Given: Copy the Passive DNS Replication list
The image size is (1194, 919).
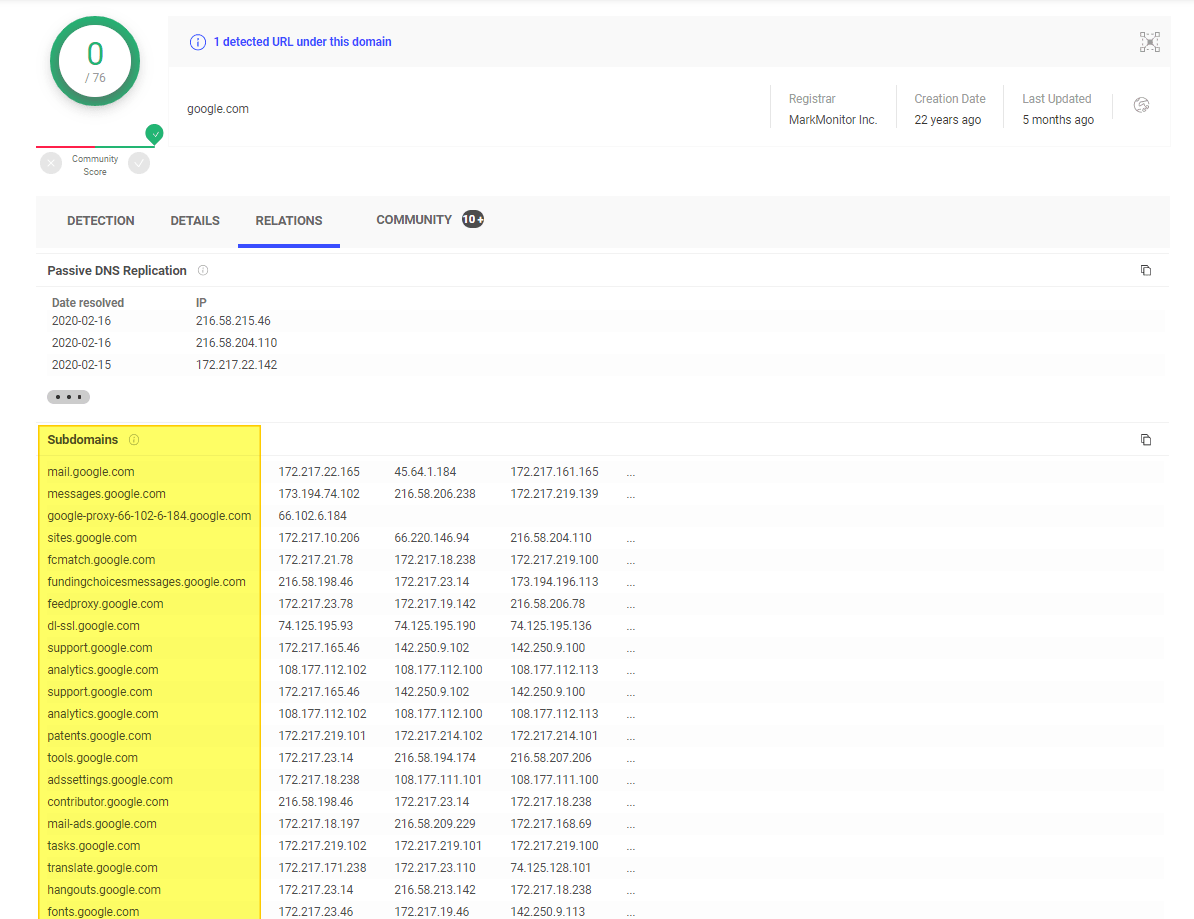Looking at the screenshot, I should 1145,270.
